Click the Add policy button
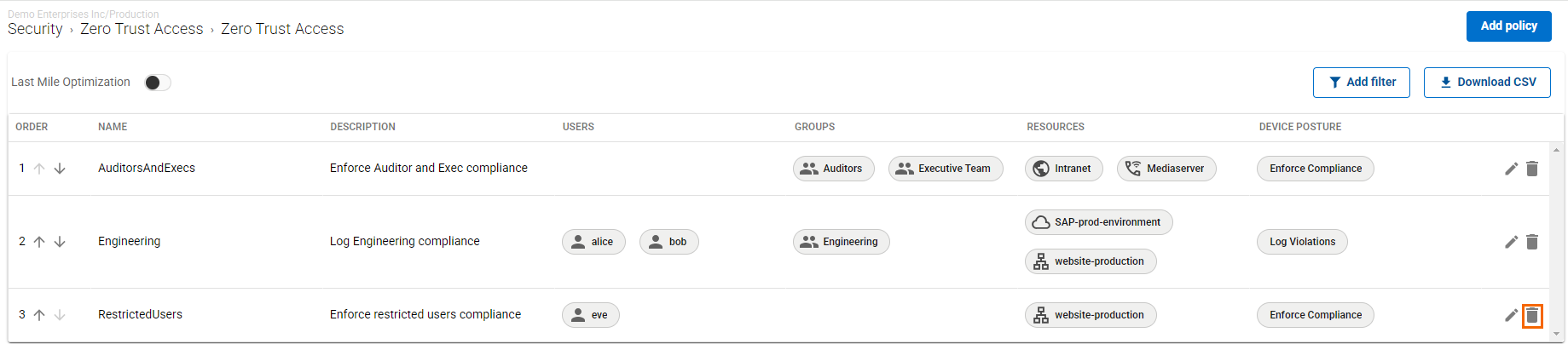1568x344 pixels. pos(1508,26)
